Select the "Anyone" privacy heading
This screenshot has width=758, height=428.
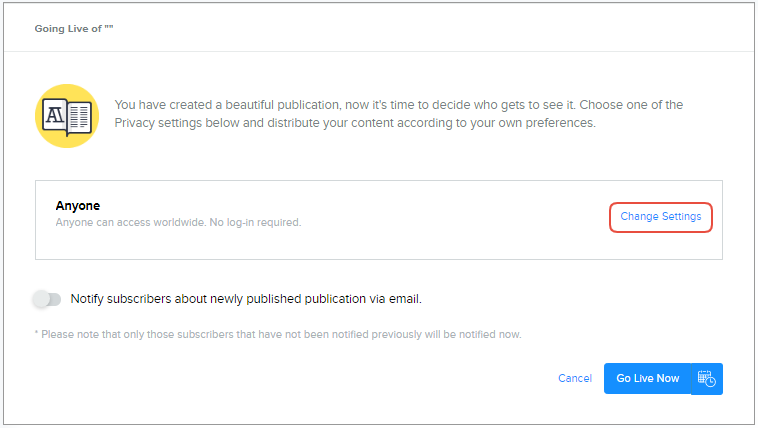coord(78,206)
